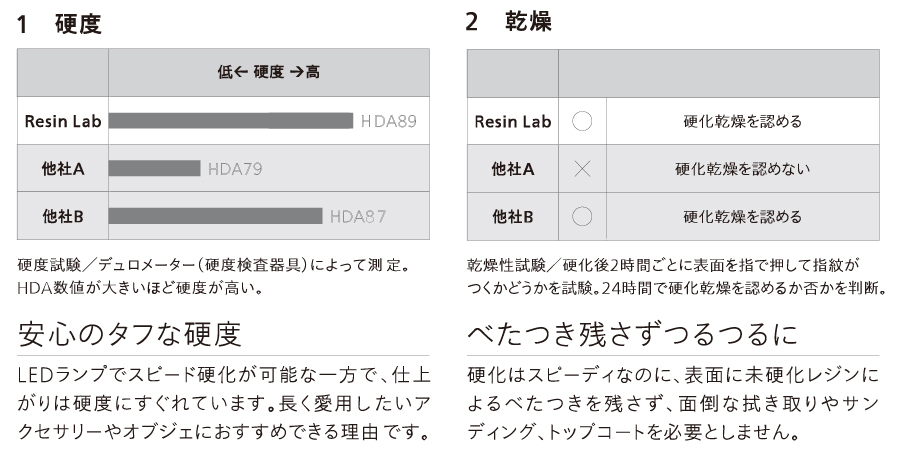Click the 他社A row label in drying table

513,169
